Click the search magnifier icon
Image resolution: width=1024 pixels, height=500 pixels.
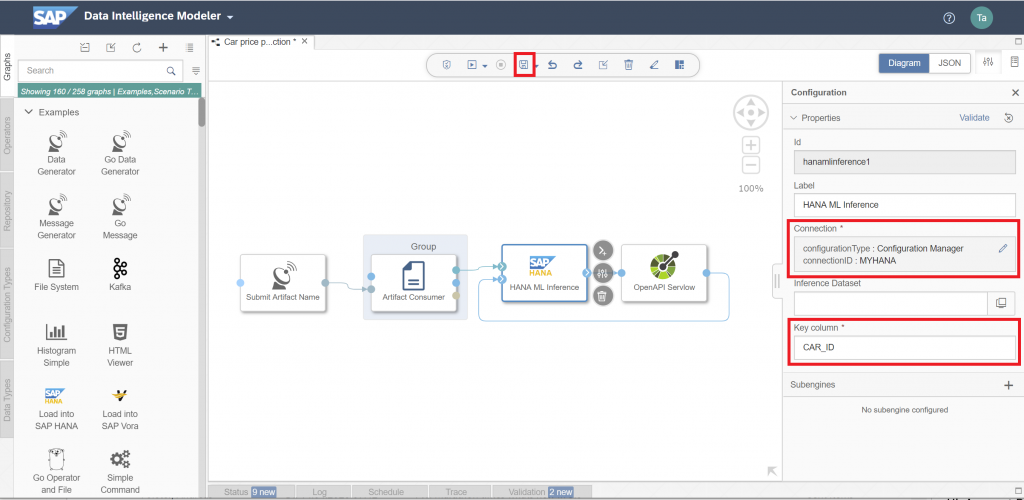coord(171,70)
